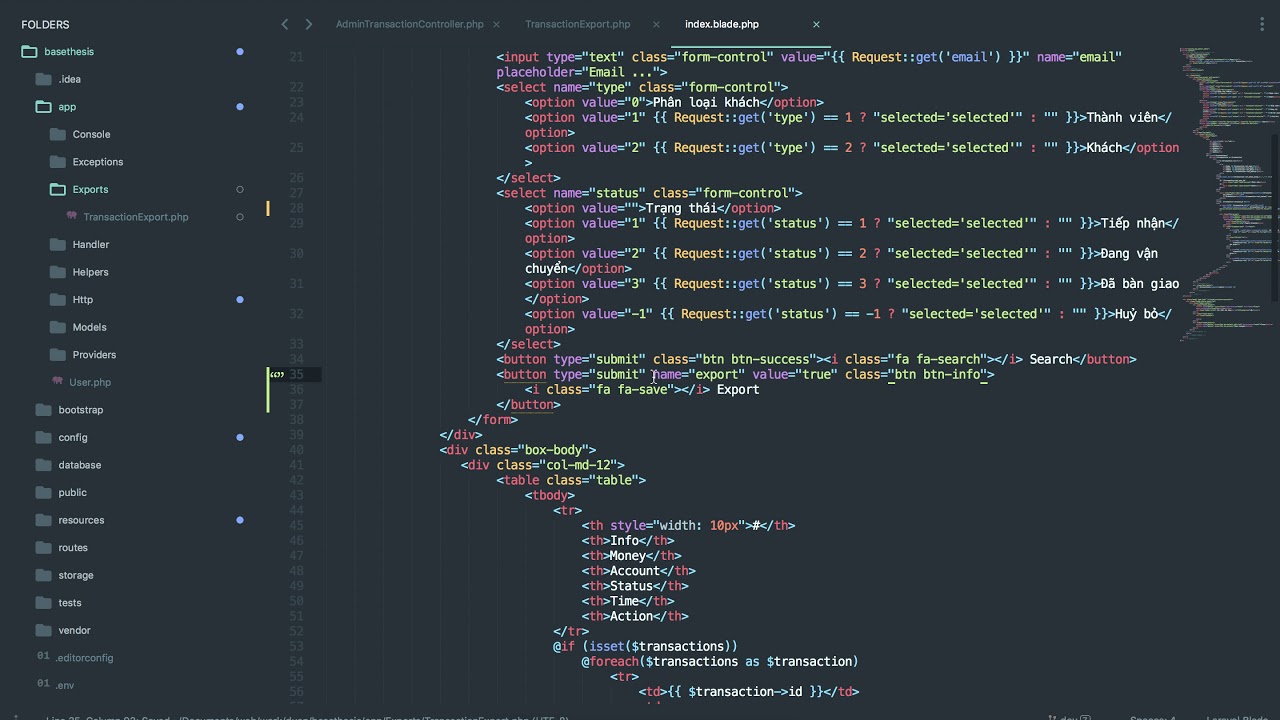The height and width of the screenshot is (720, 1280).
Task: Click the Providers folder icon
Action: (x=57, y=355)
